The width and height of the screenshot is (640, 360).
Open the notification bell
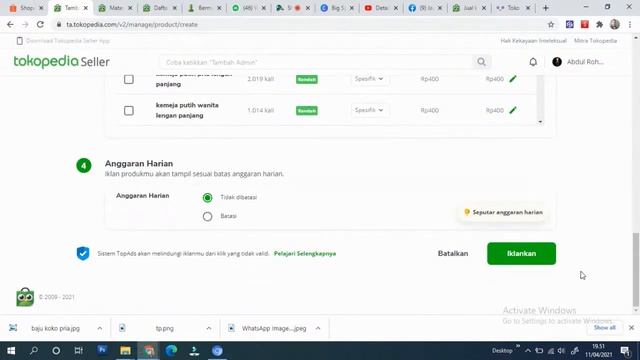(x=533, y=62)
